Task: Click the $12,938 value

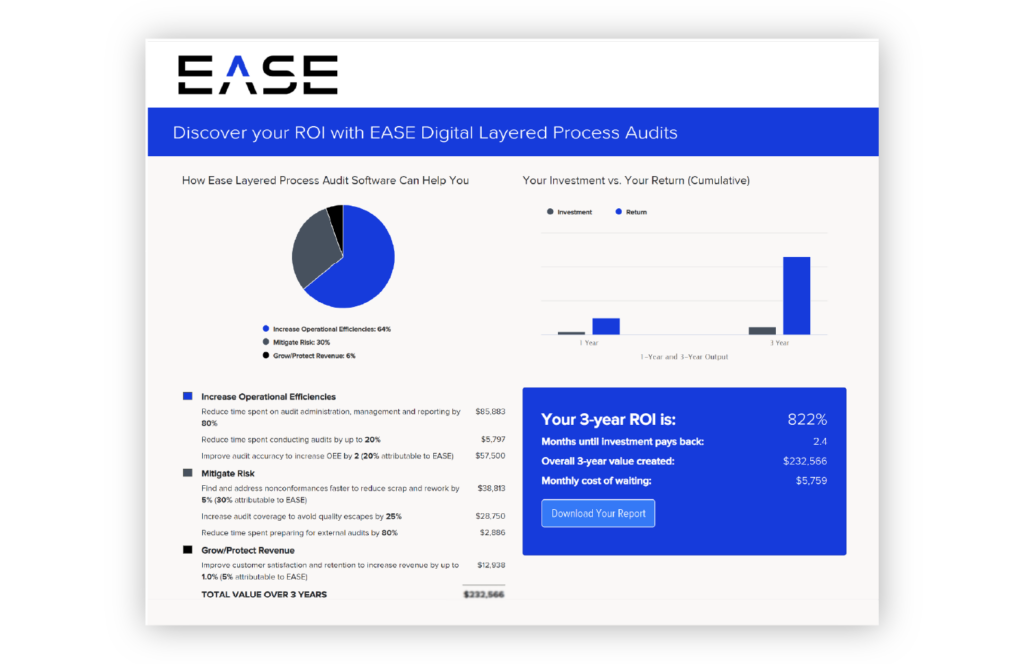Action: [x=491, y=565]
